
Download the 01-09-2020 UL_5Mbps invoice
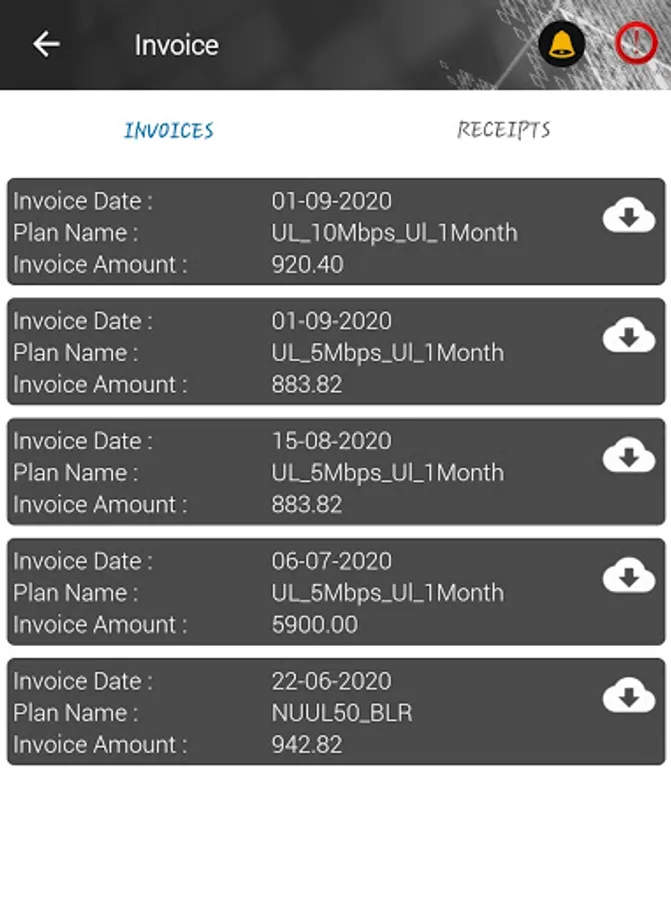[628, 336]
